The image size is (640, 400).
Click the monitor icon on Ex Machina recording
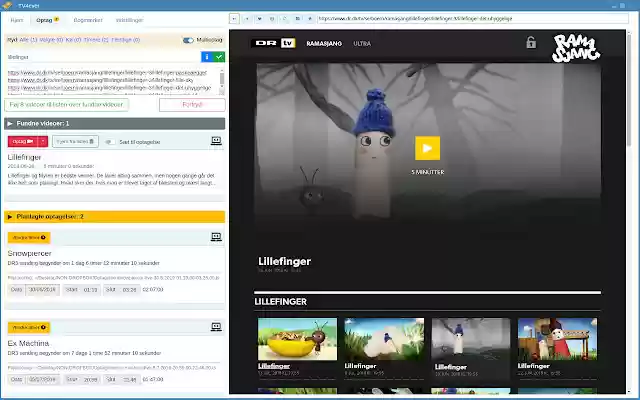click(x=216, y=327)
